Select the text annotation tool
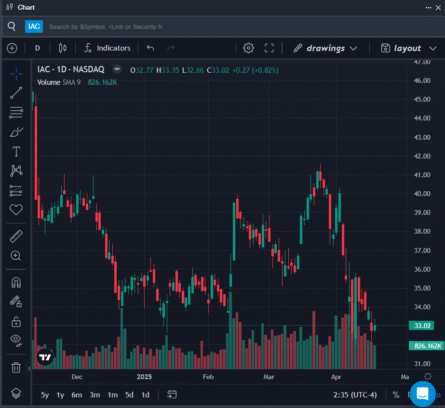Viewport: 445px width, 408px height. click(16, 152)
